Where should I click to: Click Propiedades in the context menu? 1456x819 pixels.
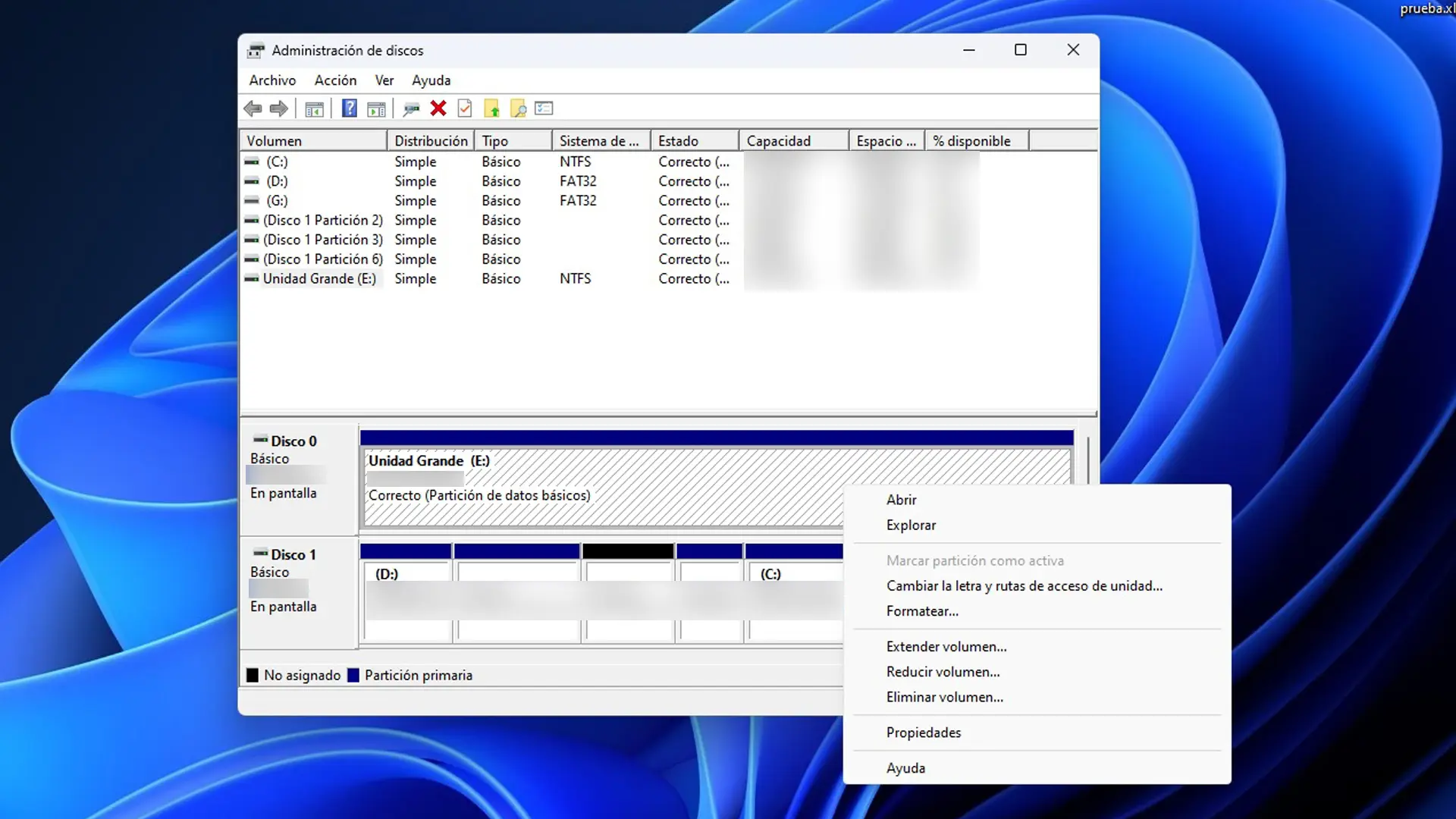(924, 733)
